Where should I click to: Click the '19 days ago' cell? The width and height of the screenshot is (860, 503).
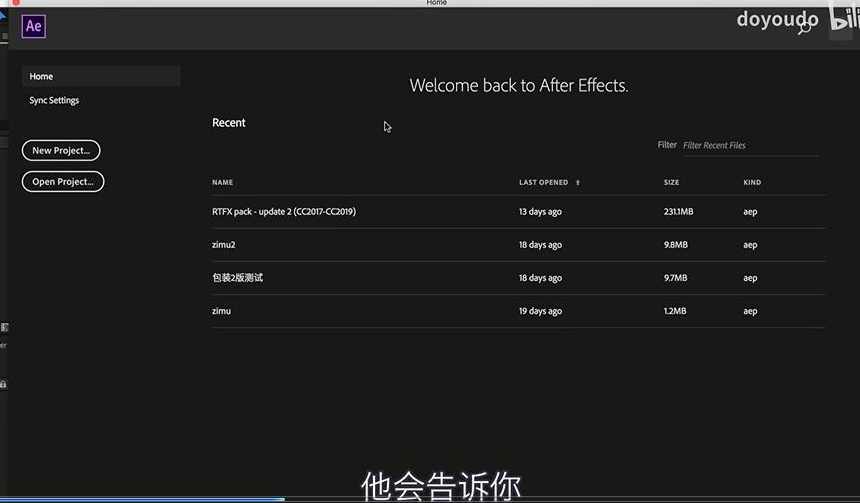tap(540, 311)
